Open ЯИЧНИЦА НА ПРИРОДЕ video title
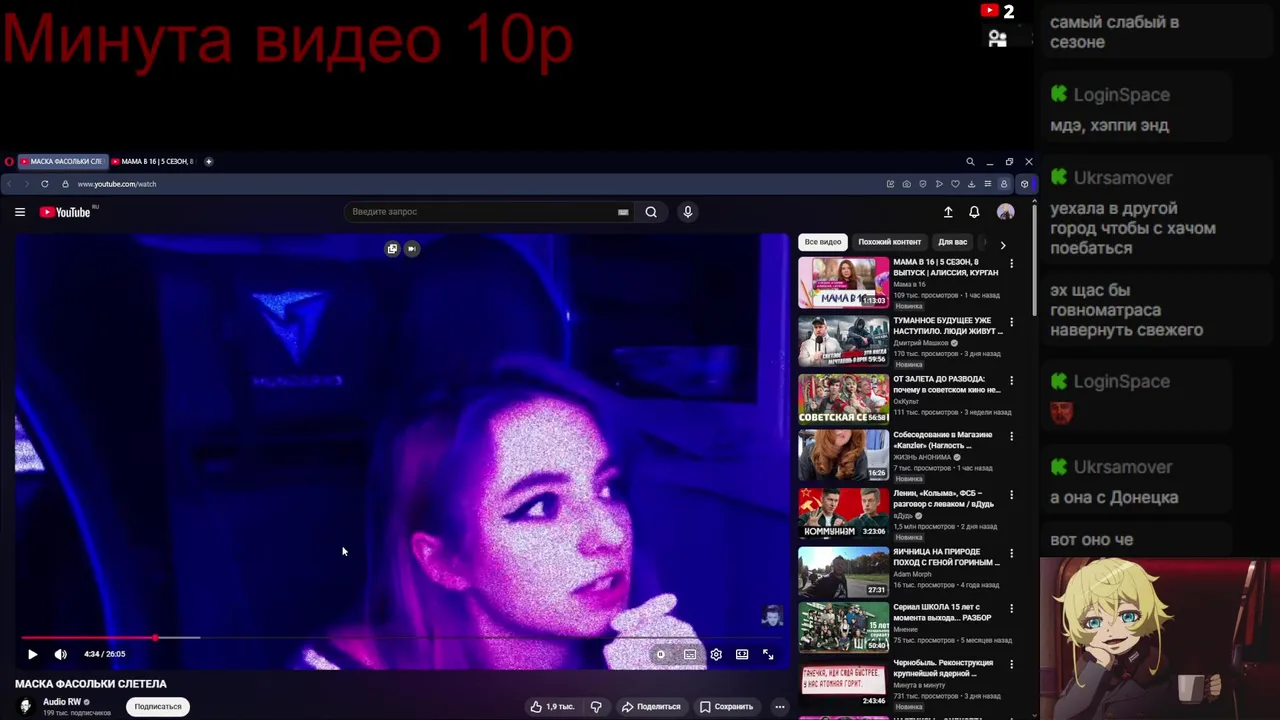This screenshot has height=720, width=1280. [946, 557]
